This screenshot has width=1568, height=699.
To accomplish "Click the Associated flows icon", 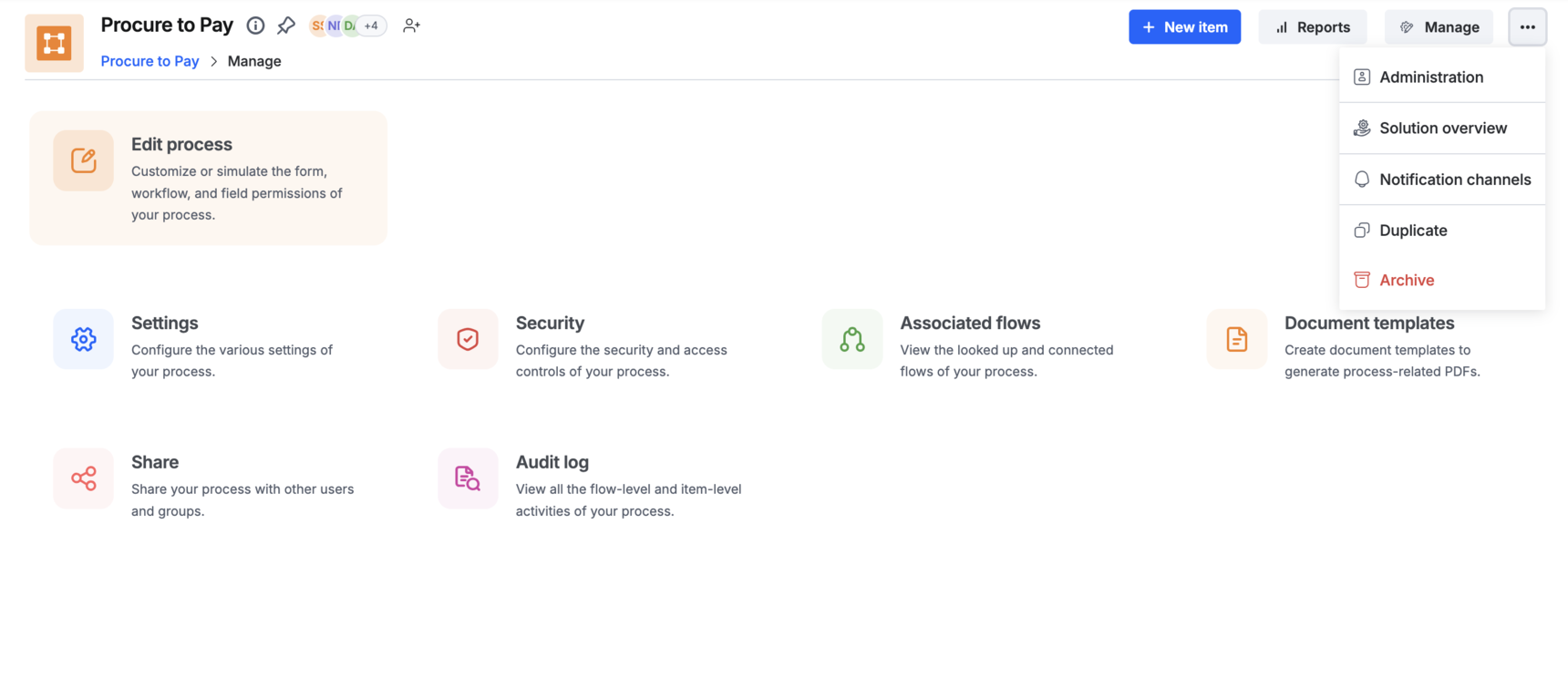I will click(x=852, y=339).
